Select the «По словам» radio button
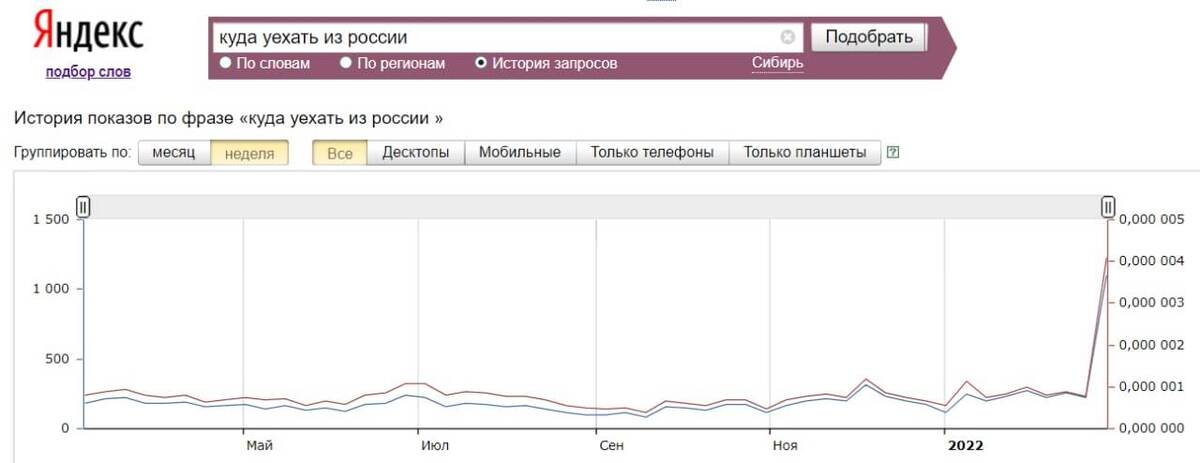This screenshot has height=463, width=1200. pyautogui.click(x=226, y=63)
